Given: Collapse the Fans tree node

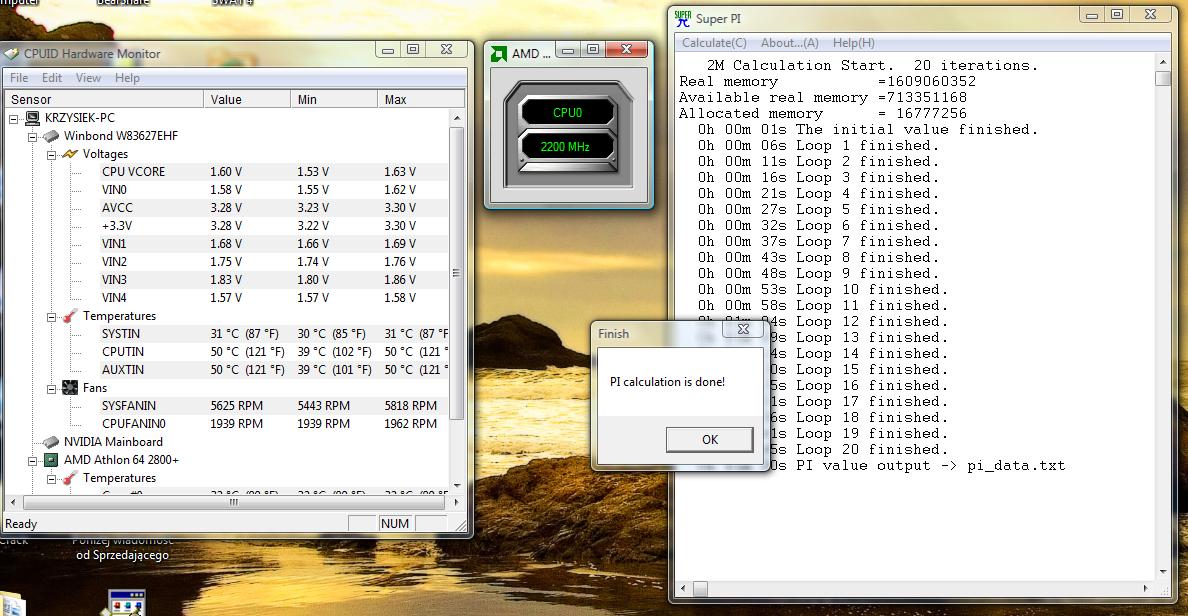Looking at the screenshot, I should click(x=52, y=388).
